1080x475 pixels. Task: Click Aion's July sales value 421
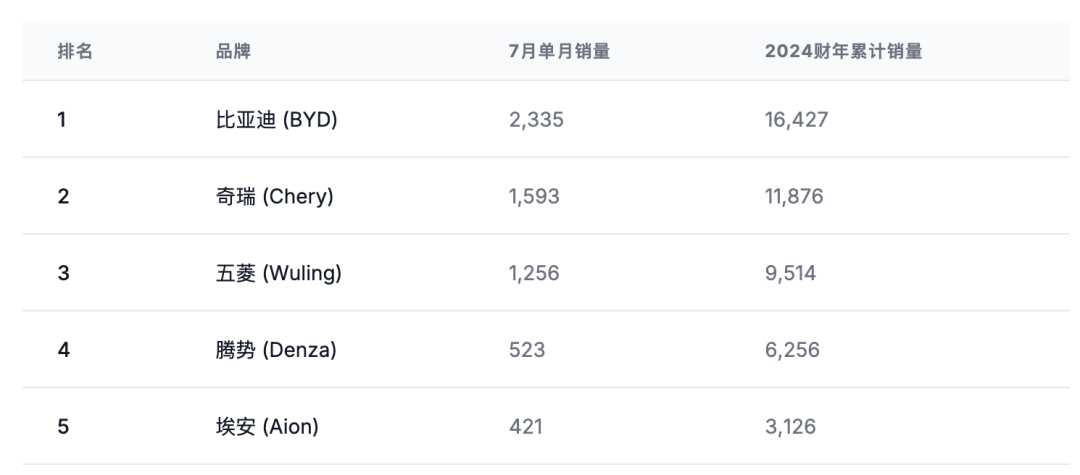[x=525, y=427]
